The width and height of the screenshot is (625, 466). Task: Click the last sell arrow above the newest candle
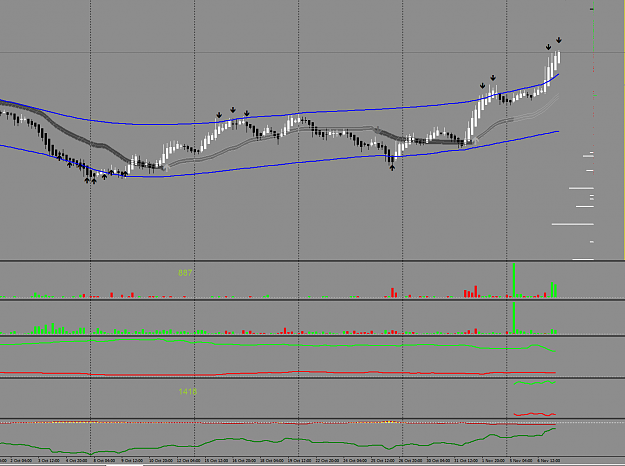559,40
